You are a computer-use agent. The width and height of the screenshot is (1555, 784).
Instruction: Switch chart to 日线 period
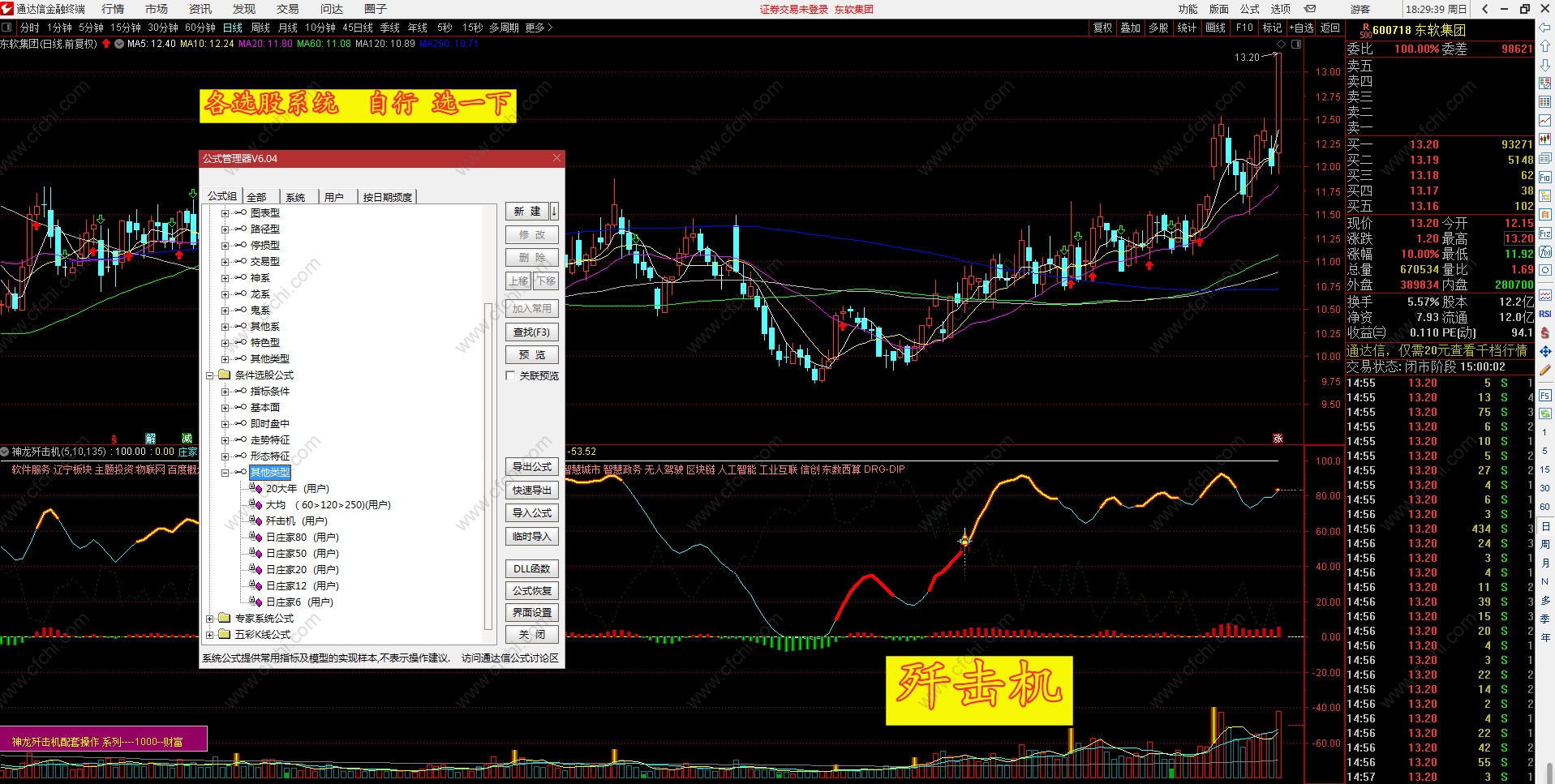pos(233,28)
